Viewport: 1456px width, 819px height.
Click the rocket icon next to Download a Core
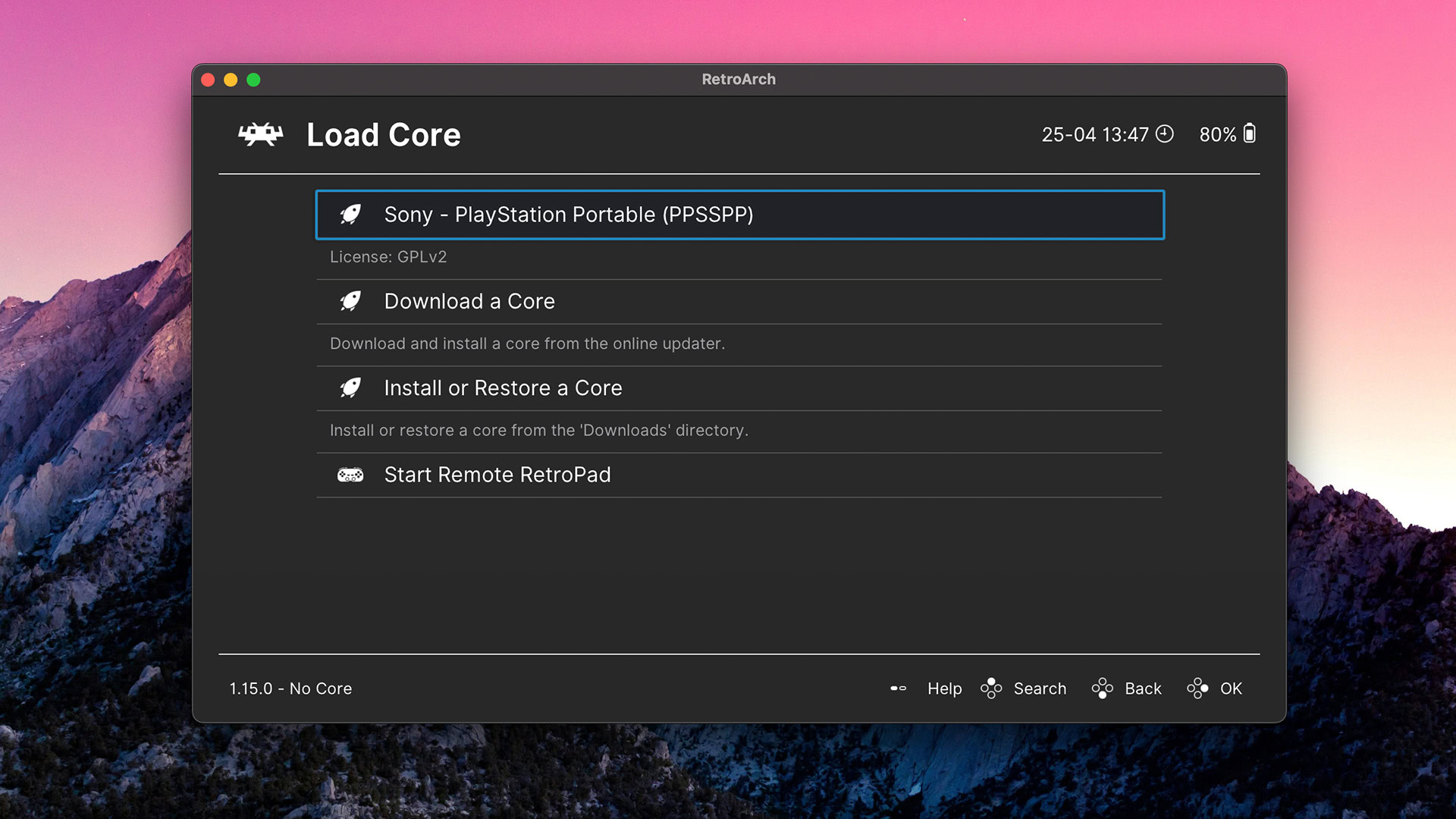click(x=350, y=301)
